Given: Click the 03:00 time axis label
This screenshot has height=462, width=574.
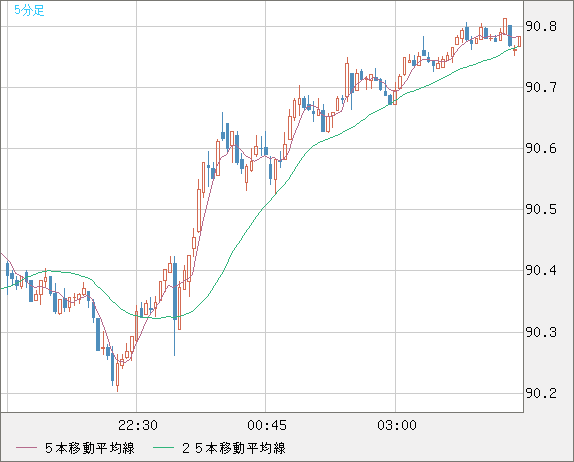Looking at the screenshot, I should click(397, 425).
